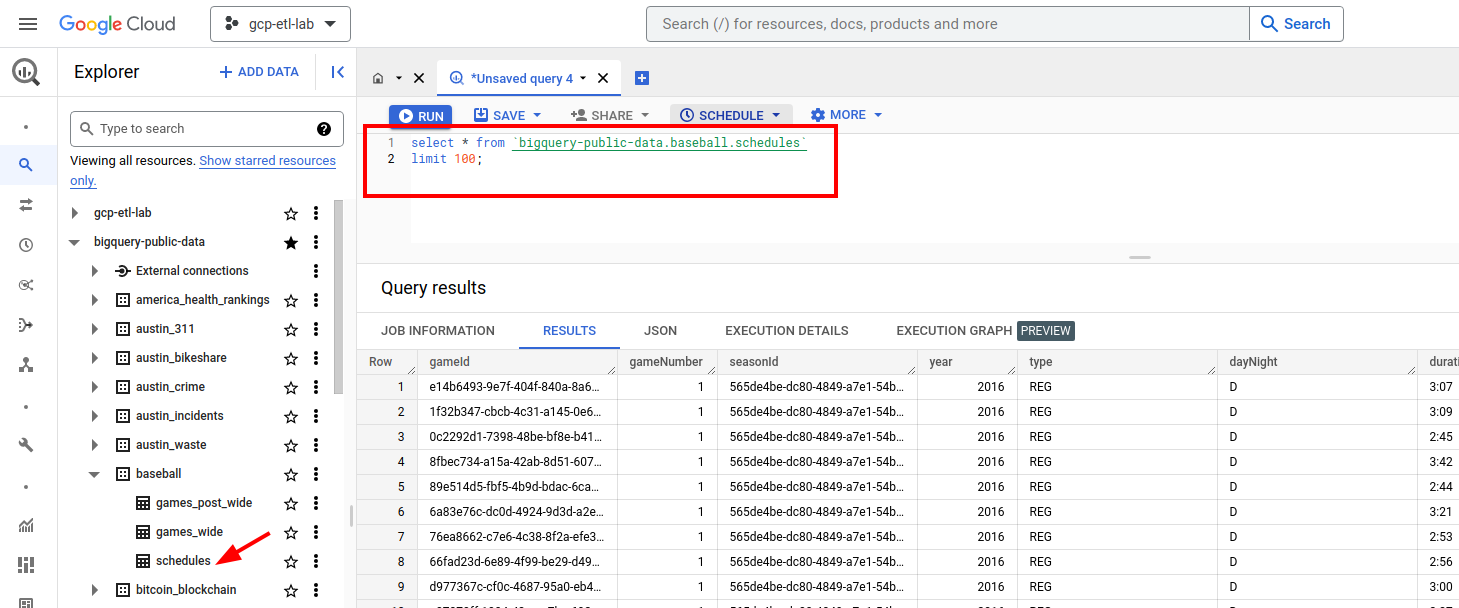Click the Google Cloud logo

[117, 24]
